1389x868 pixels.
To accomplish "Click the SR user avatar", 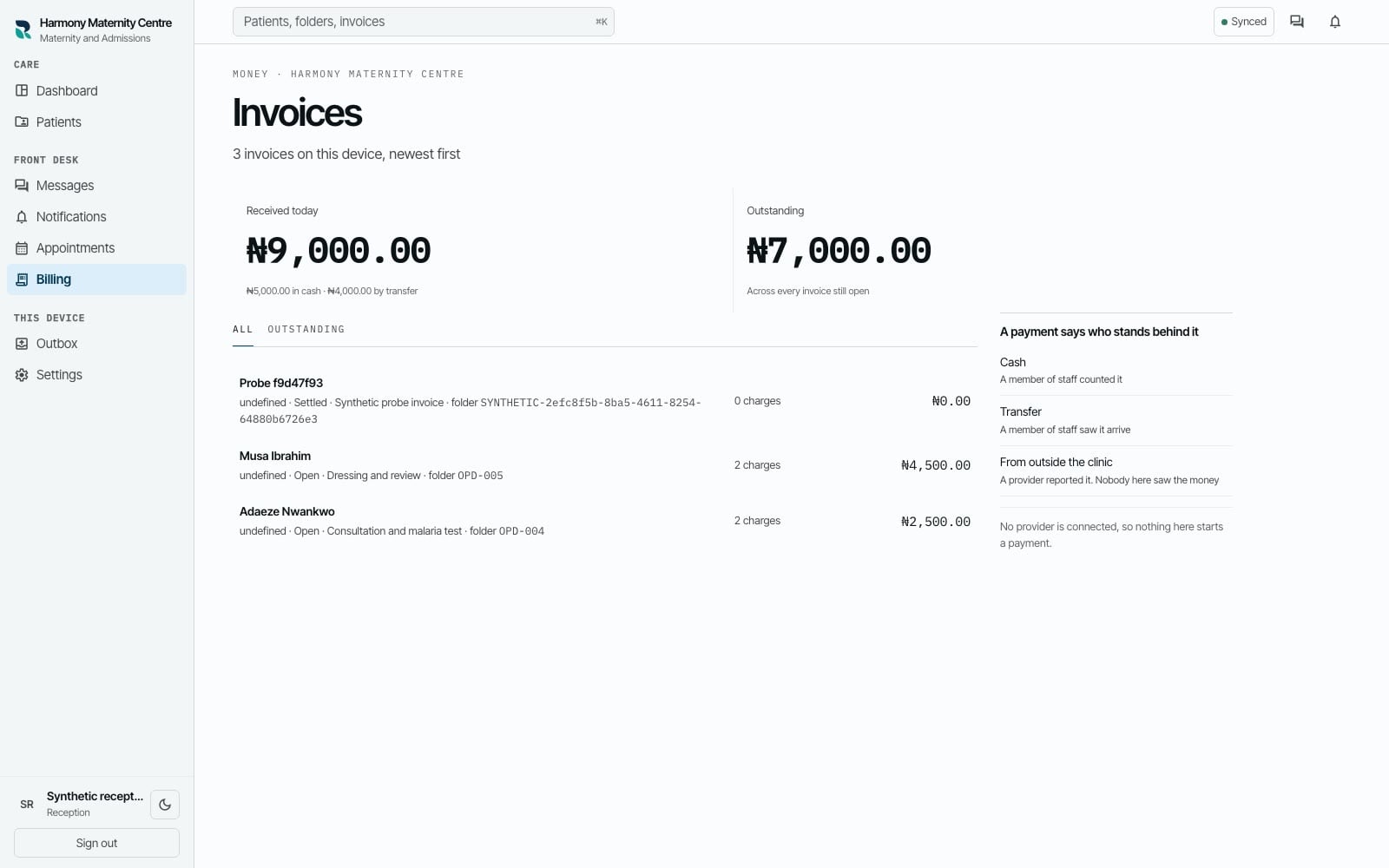I will (27, 805).
